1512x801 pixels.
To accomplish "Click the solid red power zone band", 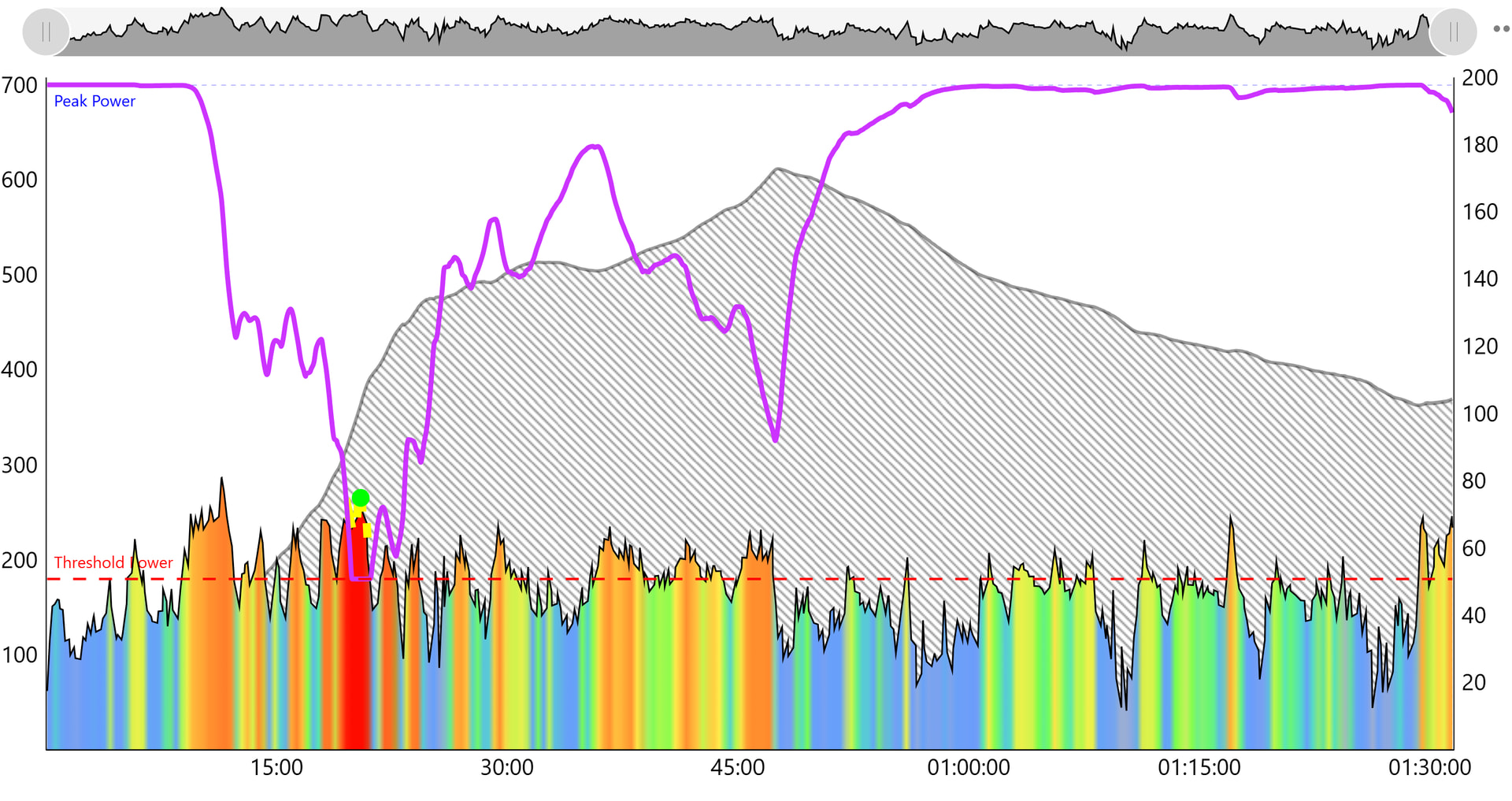I will 357,669.
